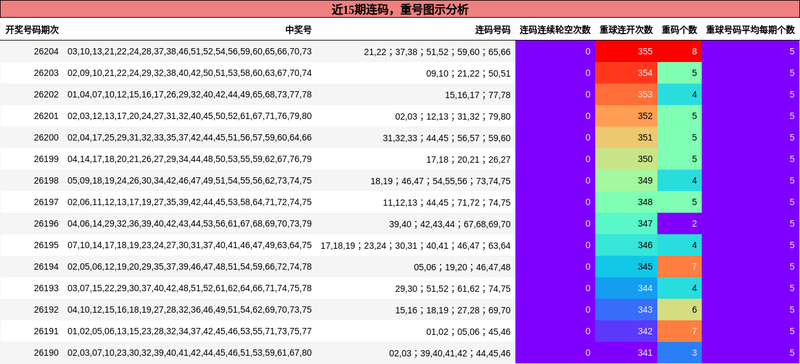Viewport: 800px width, 364px height.
Task: Click the cell showing 352
Action: click(x=627, y=116)
